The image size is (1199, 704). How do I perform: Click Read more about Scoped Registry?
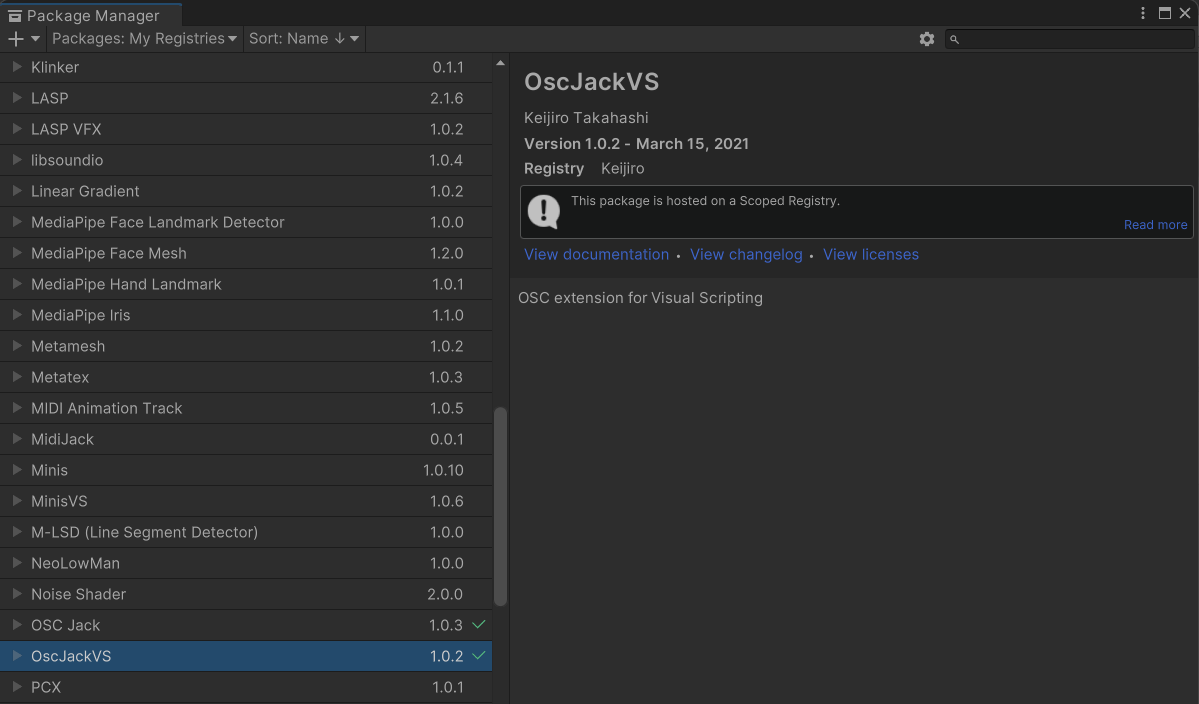click(x=1155, y=225)
